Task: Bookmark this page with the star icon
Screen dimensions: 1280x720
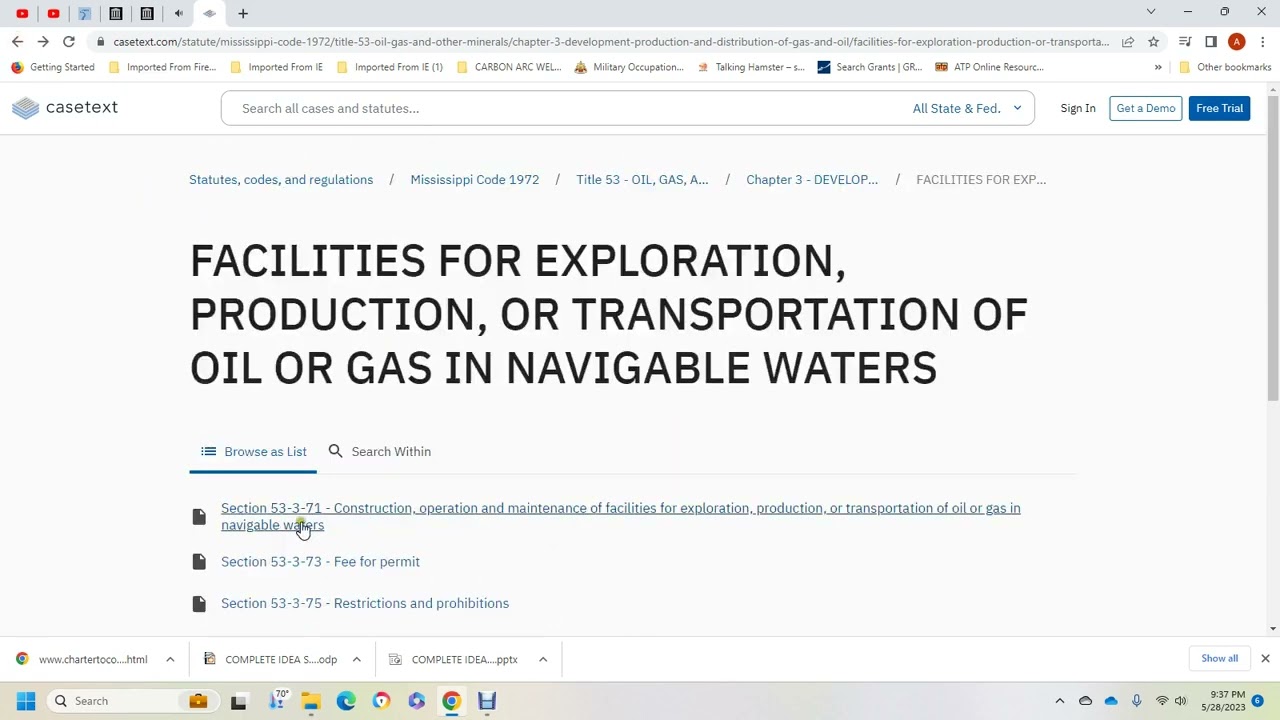Action: pos(1153,42)
